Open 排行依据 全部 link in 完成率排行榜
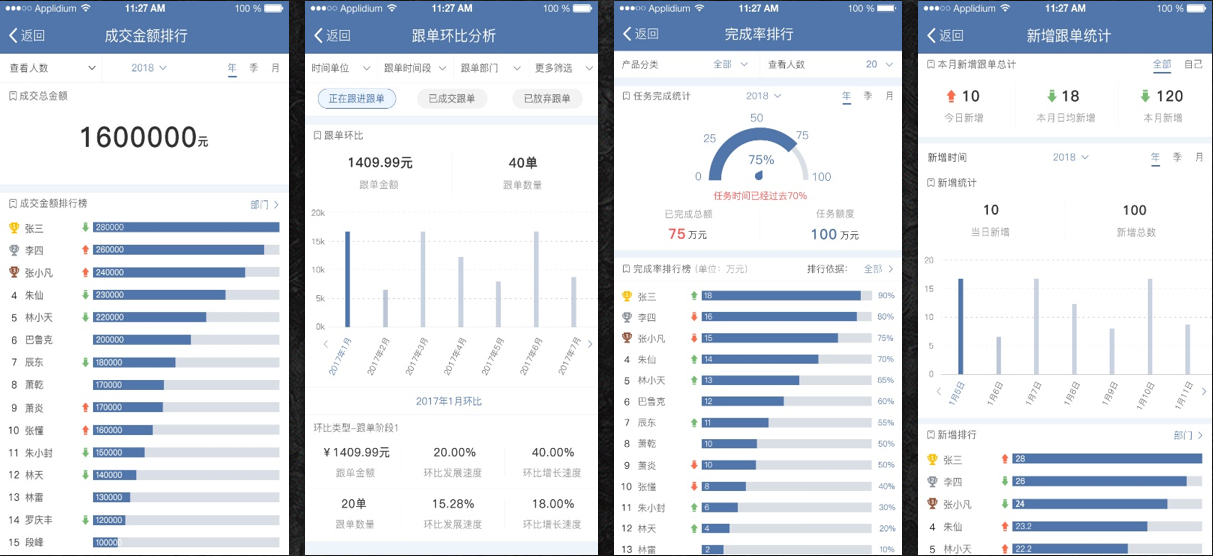Screen dimensions: 1213x556 [x=878, y=269]
